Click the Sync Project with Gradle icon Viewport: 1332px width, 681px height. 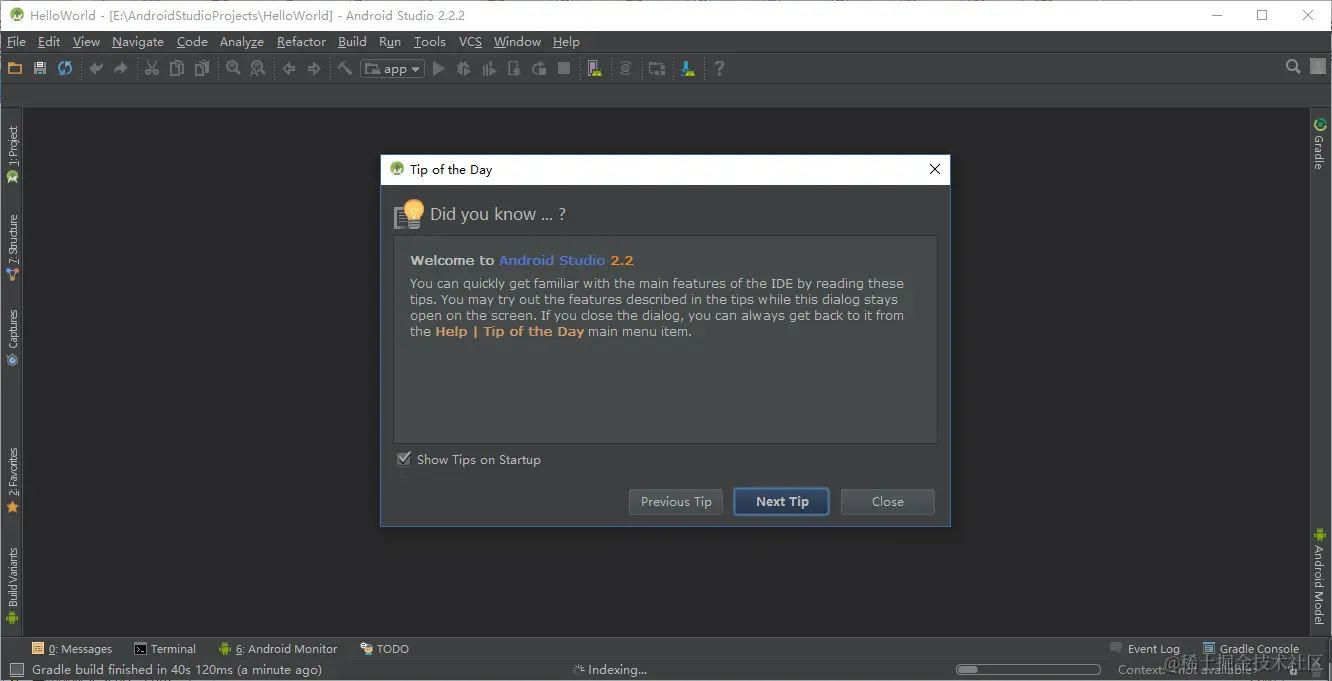pyautogui.click(x=626, y=68)
